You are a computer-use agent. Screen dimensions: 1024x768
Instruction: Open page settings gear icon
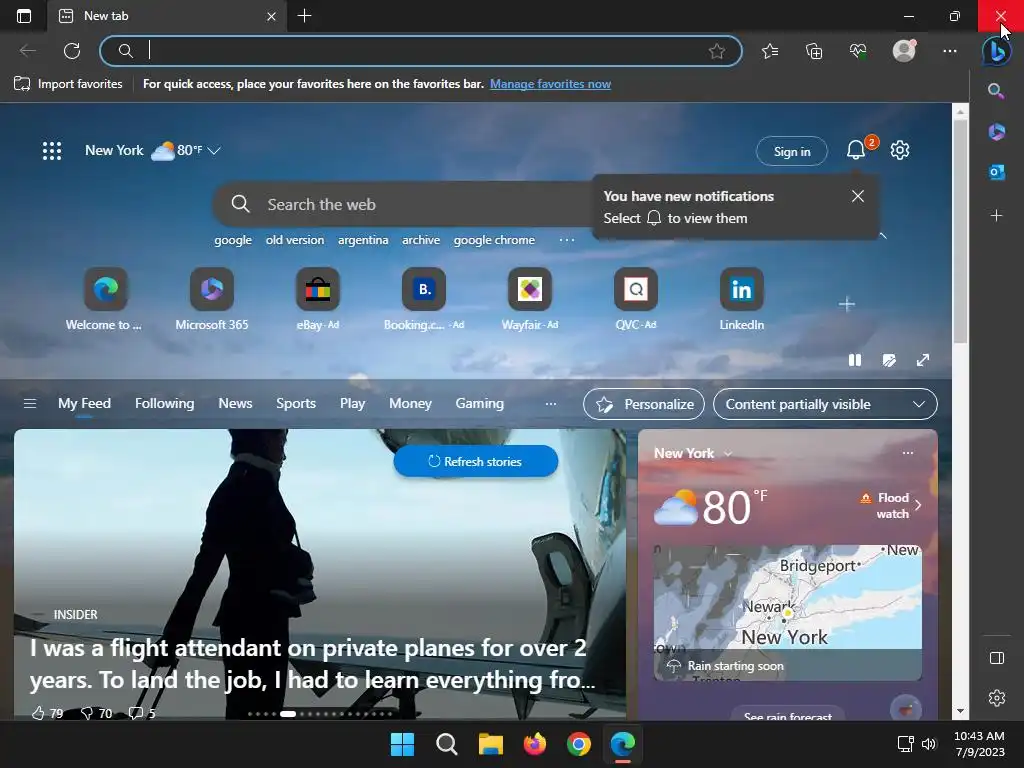900,150
